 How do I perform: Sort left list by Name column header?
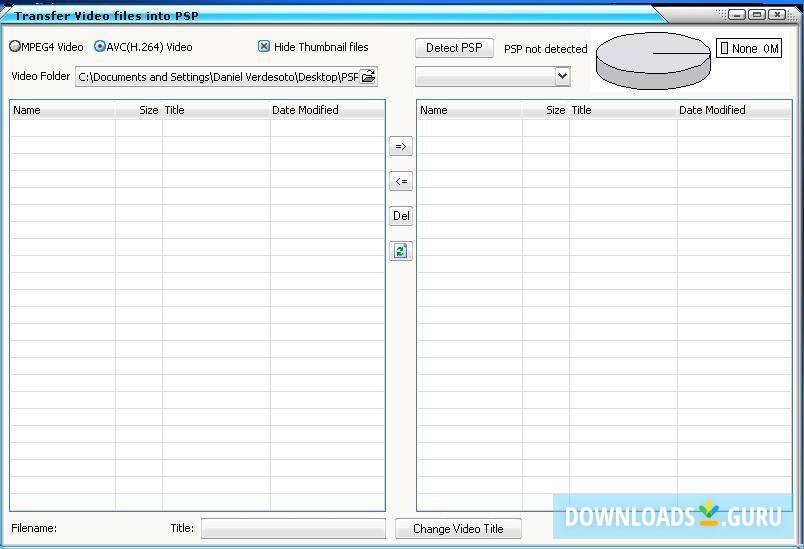point(63,110)
